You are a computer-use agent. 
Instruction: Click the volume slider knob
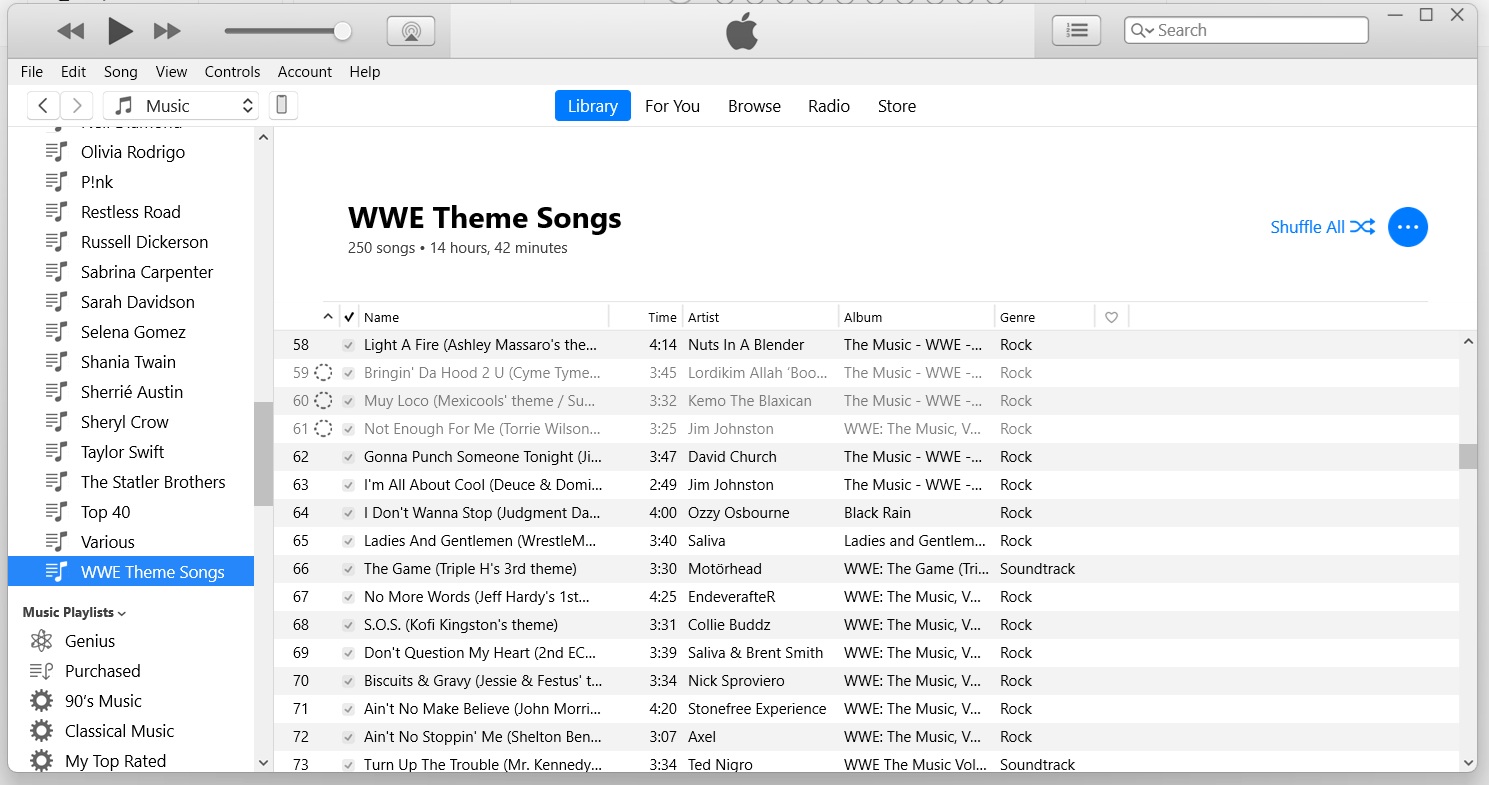[x=342, y=31]
